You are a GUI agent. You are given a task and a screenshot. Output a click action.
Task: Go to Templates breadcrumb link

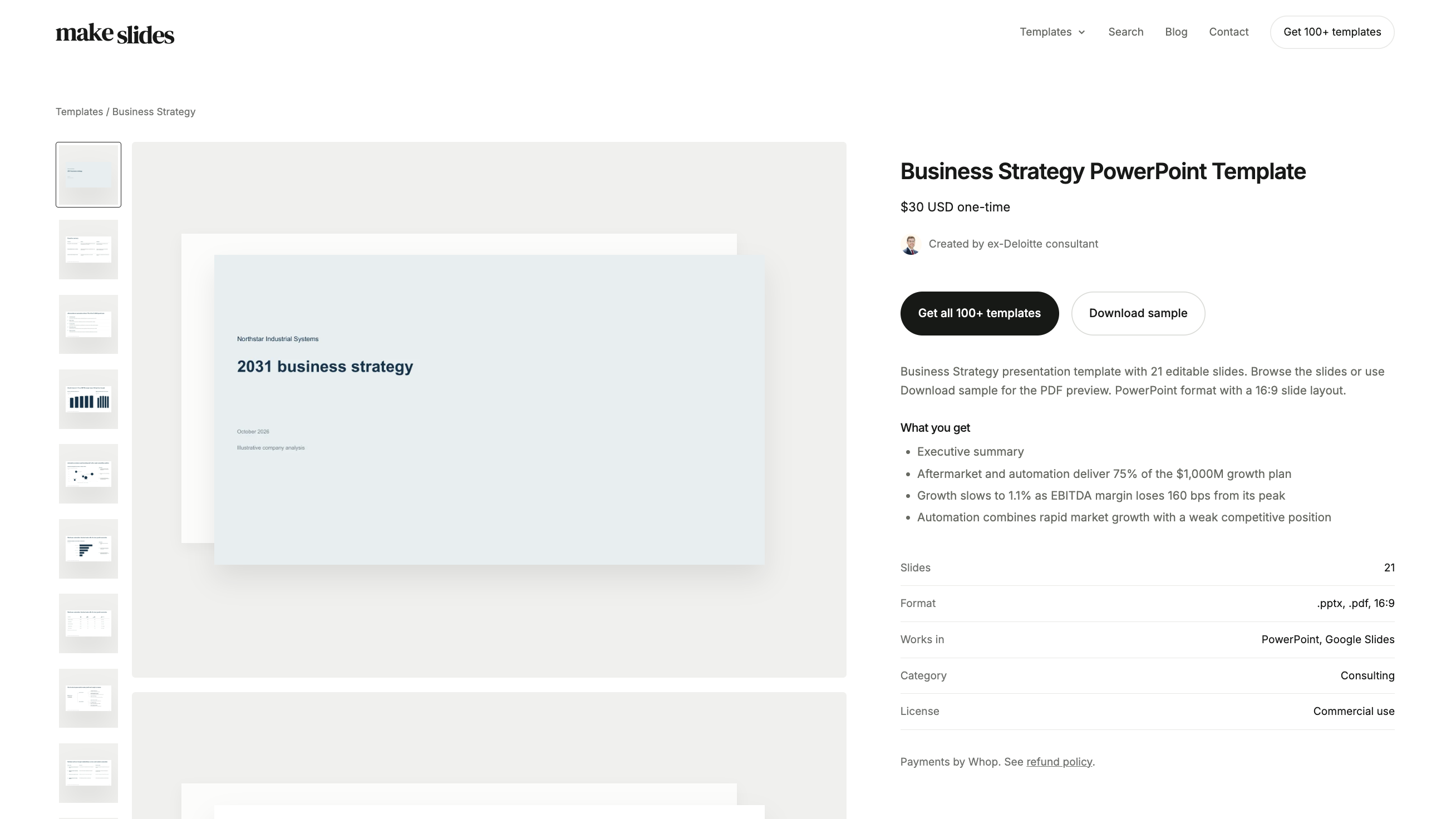(x=79, y=112)
